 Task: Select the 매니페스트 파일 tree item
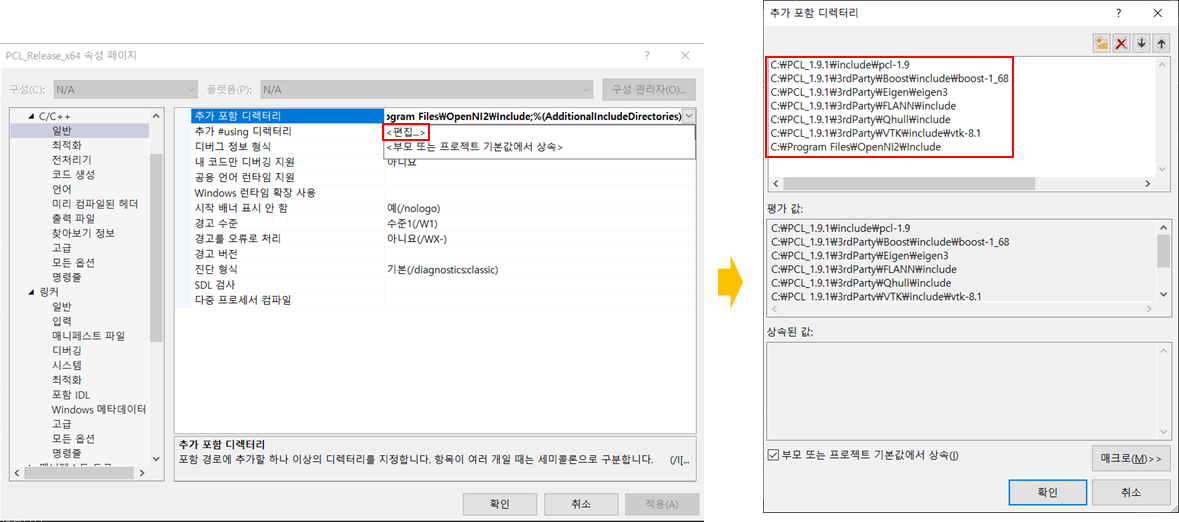[88, 335]
